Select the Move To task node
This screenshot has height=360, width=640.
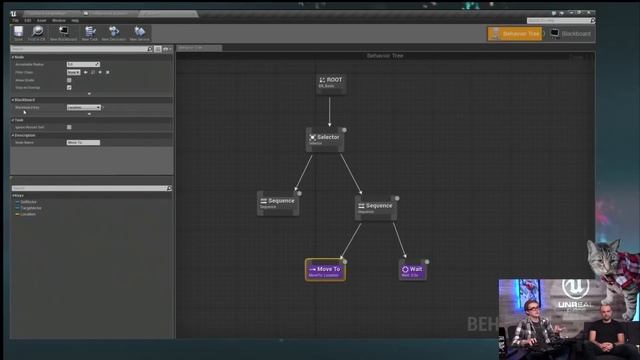325,270
